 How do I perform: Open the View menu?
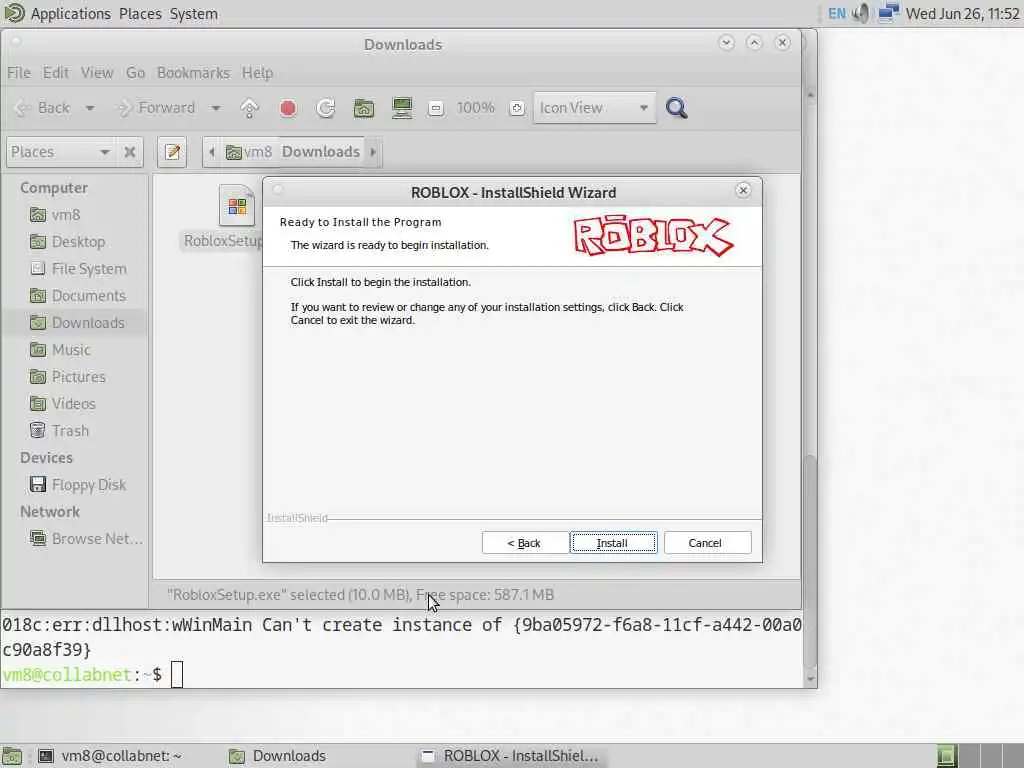pyautogui.click(x=97, y=72)
